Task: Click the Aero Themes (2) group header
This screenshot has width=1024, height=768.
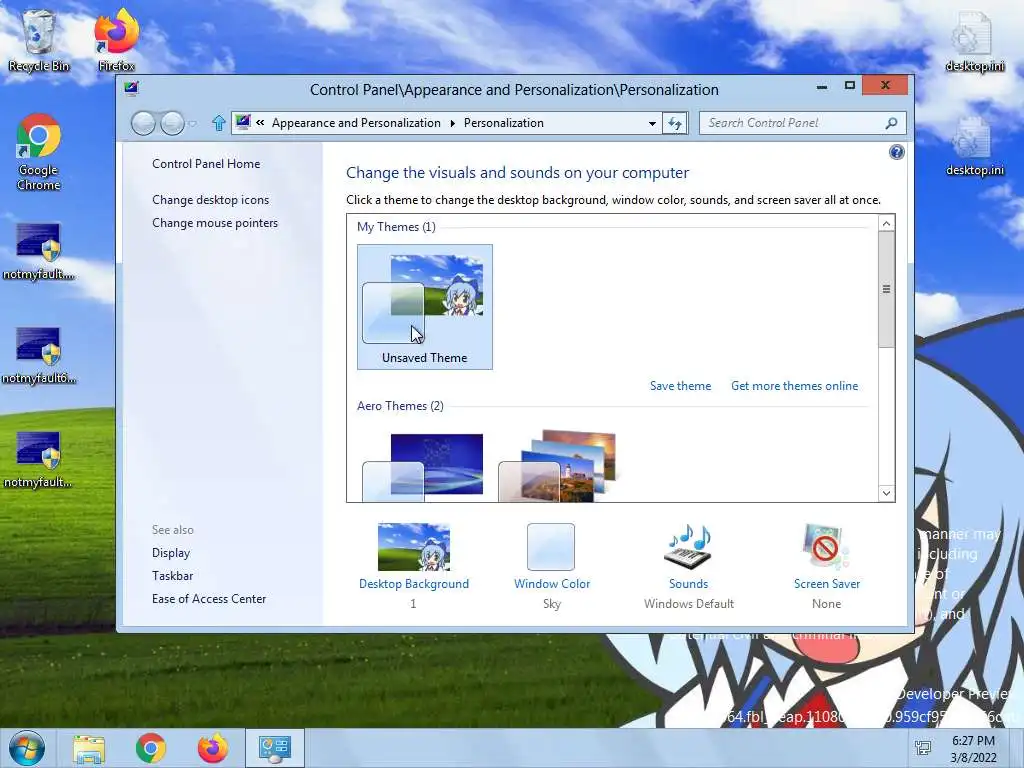Action: coord(400,406)
